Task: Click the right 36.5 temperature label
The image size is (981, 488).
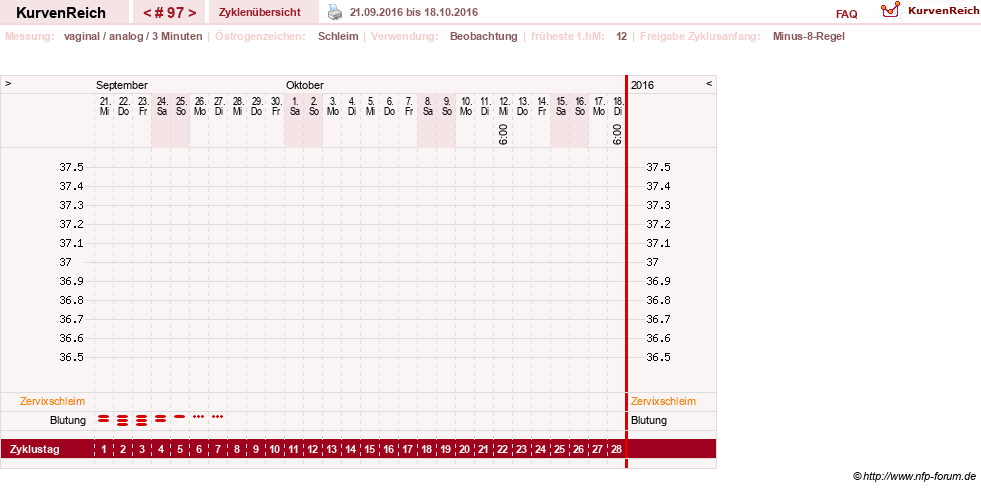Action: tap(659, 357)
